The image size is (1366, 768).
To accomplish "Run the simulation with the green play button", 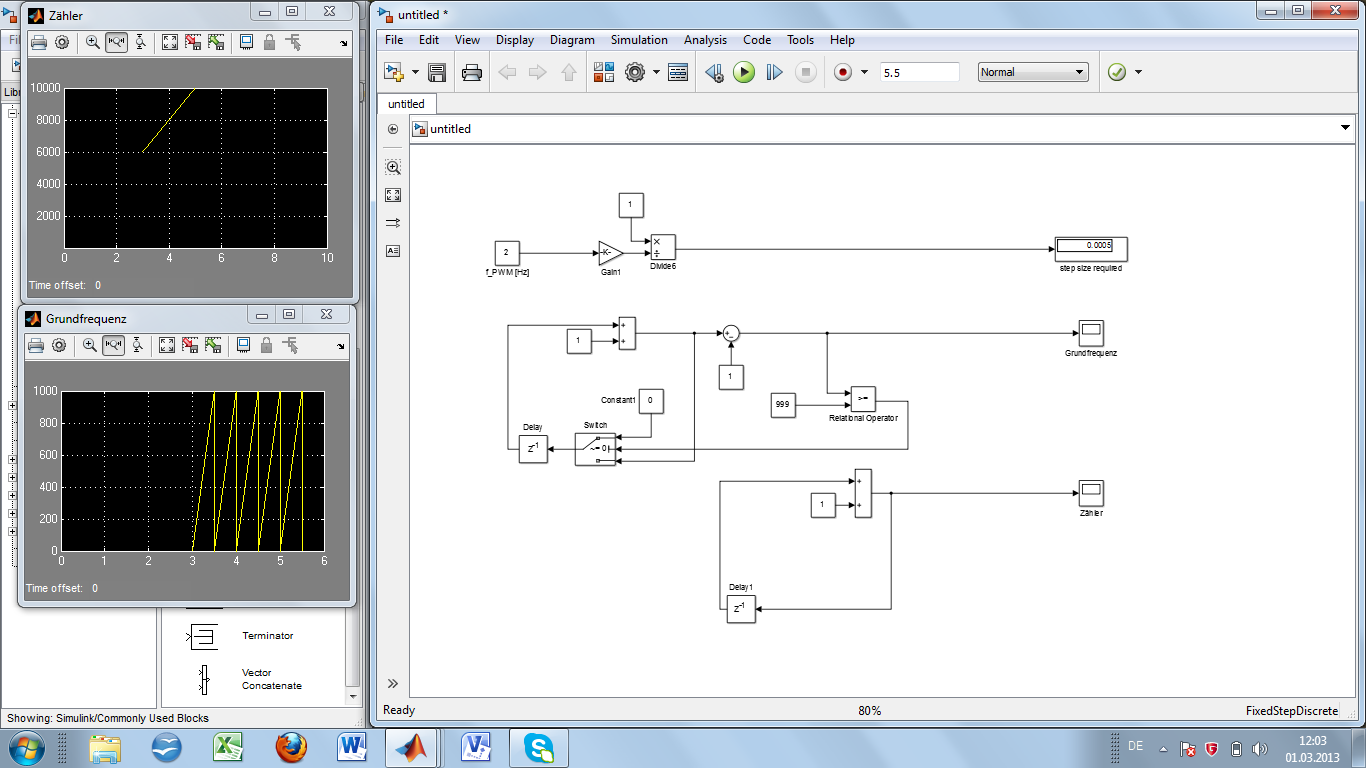I will tap(744, 72).
